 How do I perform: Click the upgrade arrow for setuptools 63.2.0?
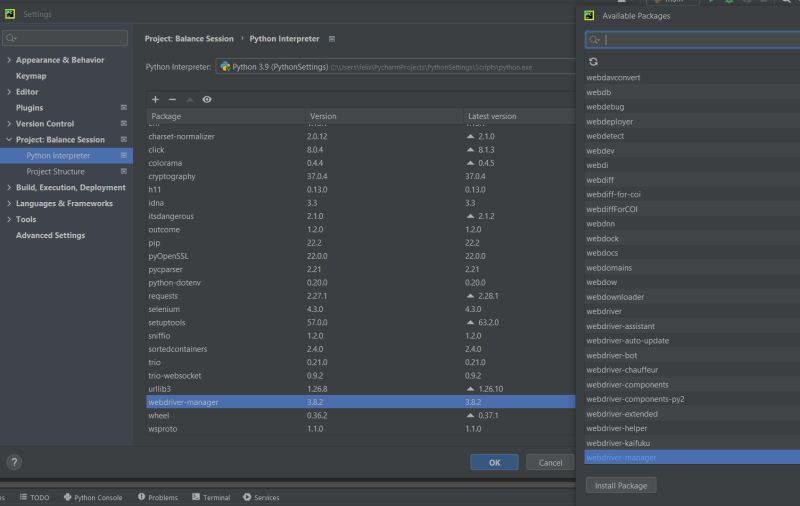coord(470,322)
